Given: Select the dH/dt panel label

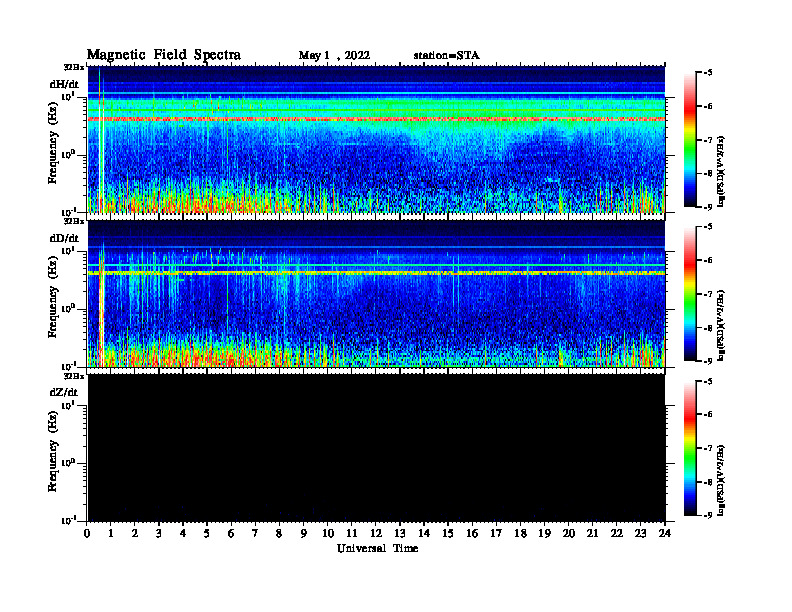Looking at the screenshot, I should tap(64, 84).
